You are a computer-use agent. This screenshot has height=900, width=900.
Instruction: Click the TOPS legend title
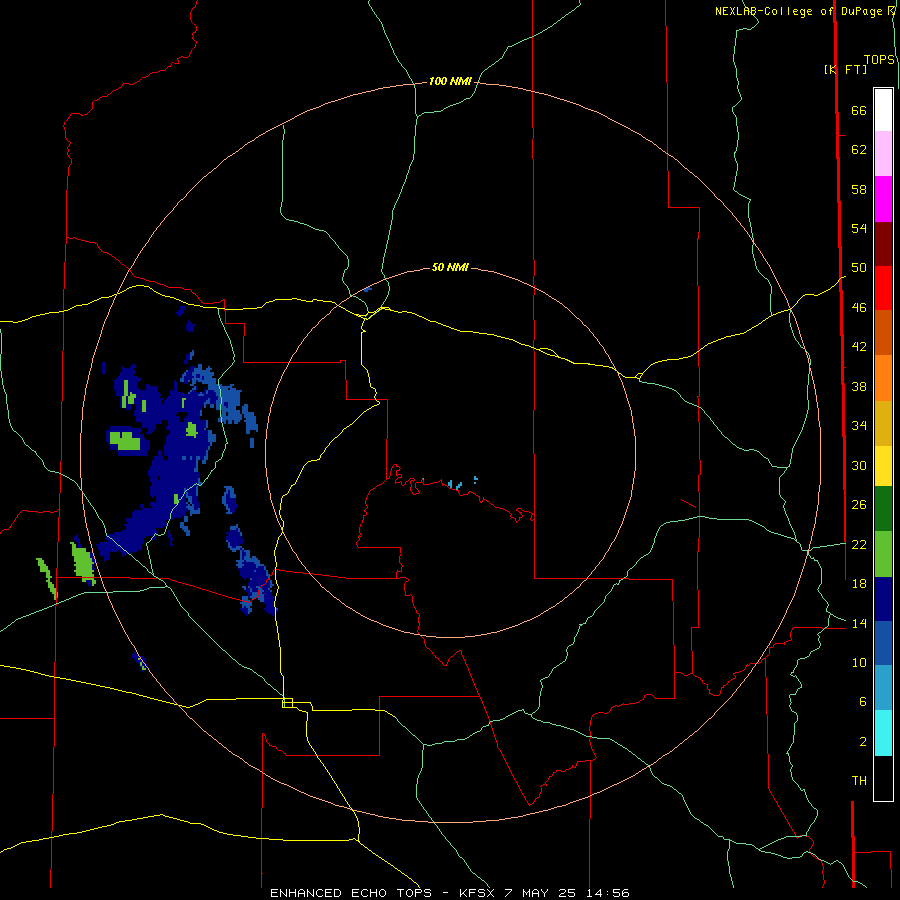coord(879,59)
